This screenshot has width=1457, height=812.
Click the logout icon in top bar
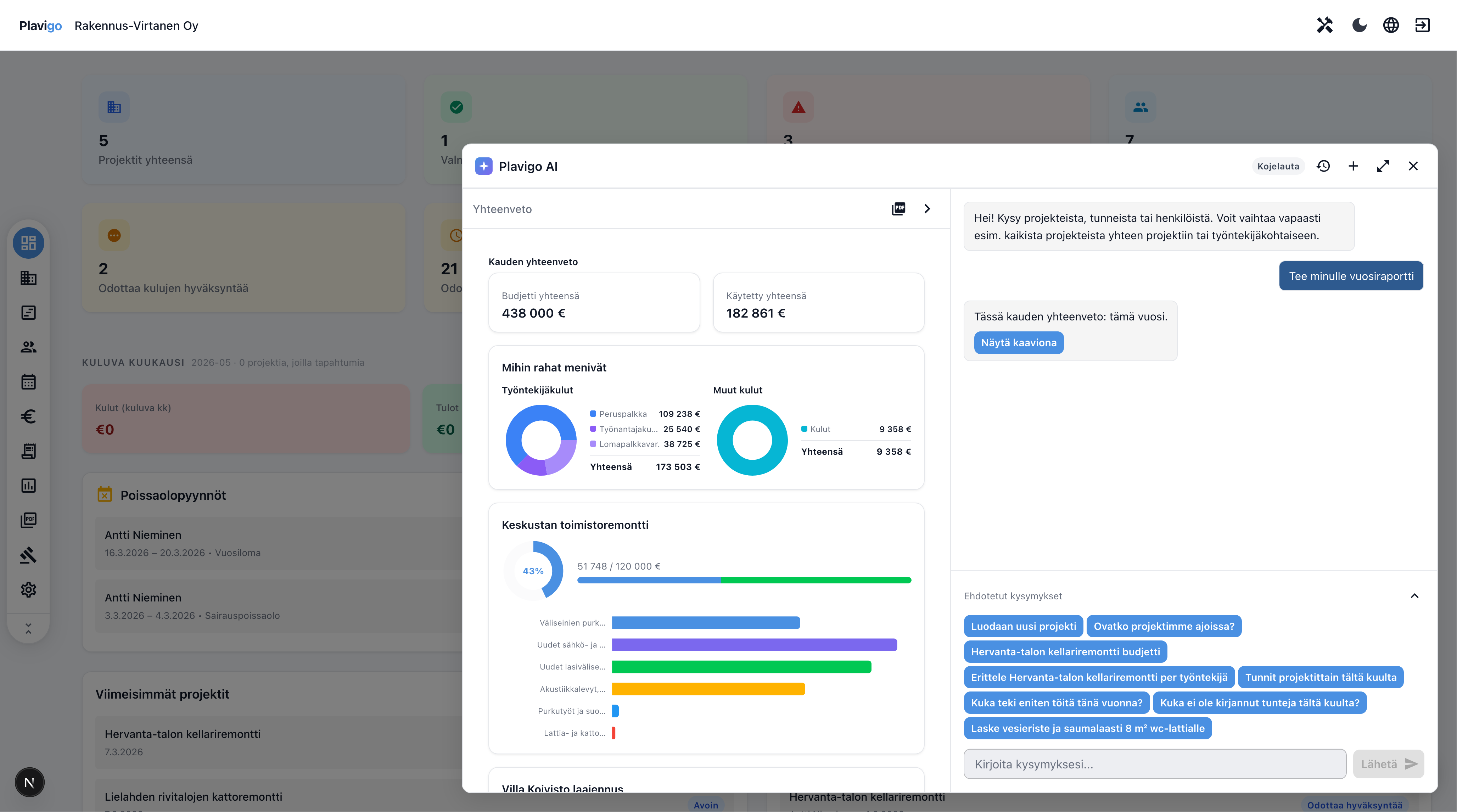pos(1423,26)
